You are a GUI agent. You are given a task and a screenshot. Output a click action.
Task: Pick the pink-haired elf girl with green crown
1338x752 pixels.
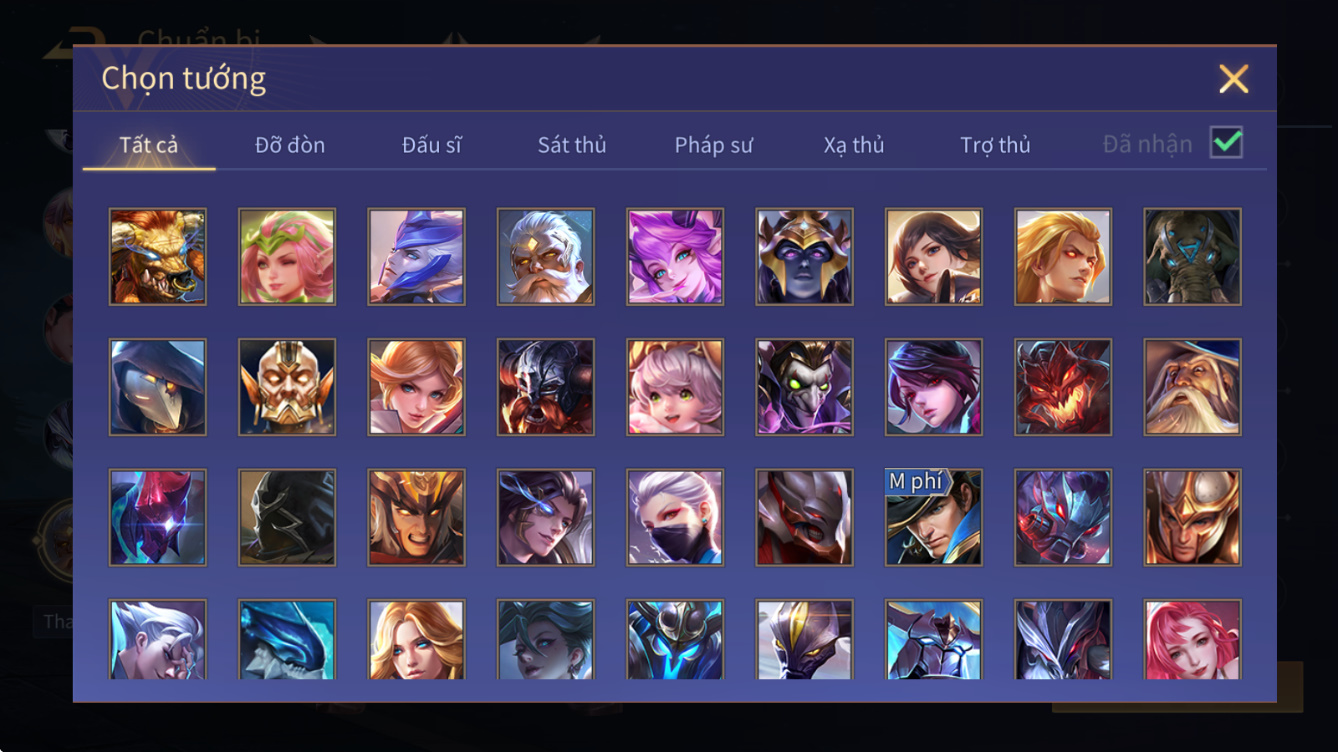point(287,256)
